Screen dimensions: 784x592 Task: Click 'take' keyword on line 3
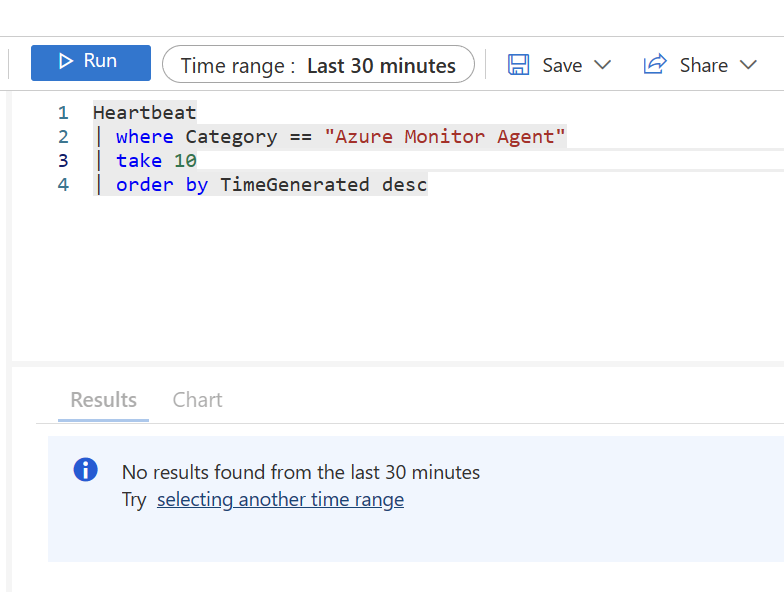tap(139, 160)
